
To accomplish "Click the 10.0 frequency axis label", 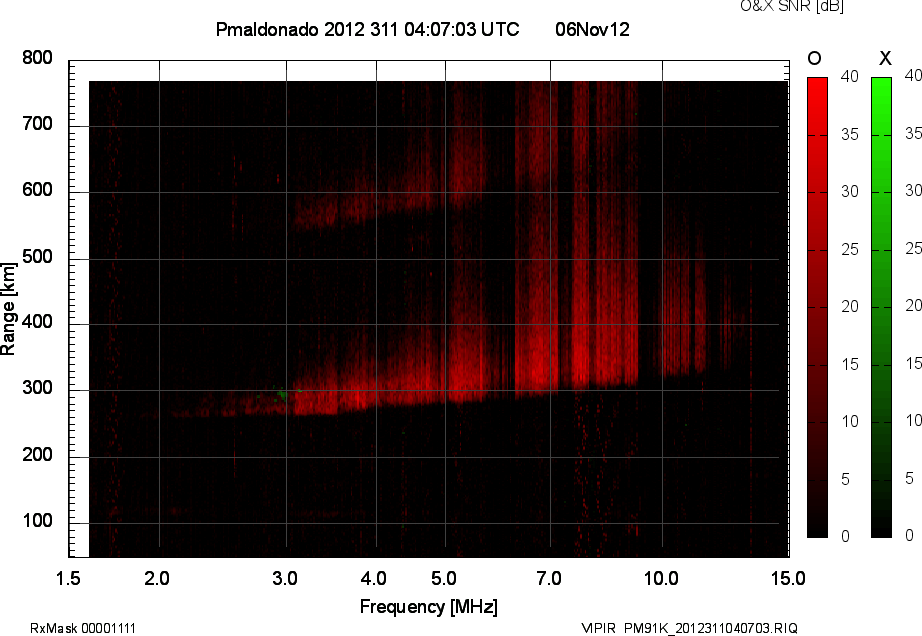I will (x=661, y=579).
